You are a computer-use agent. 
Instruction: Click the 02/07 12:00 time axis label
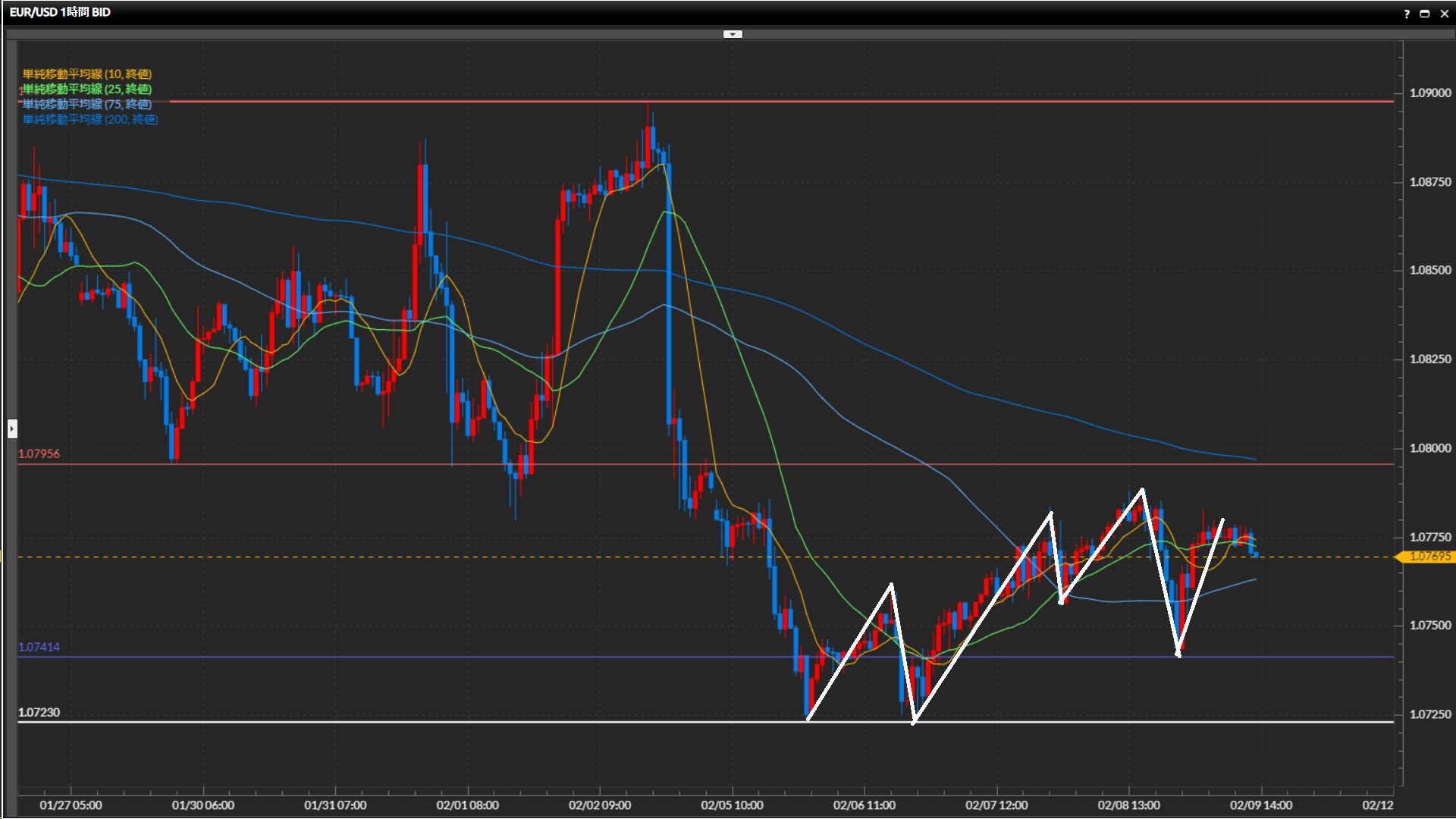point(996,805)
